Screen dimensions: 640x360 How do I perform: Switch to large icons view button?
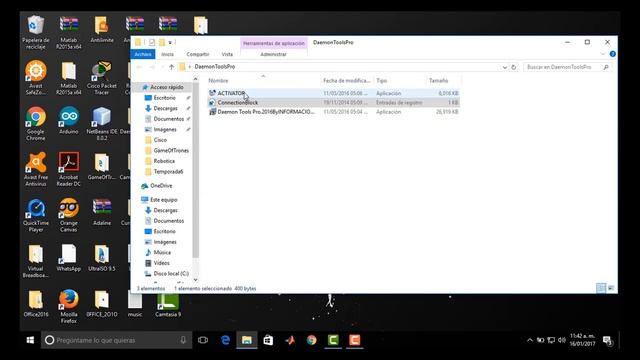coord(611,288)
